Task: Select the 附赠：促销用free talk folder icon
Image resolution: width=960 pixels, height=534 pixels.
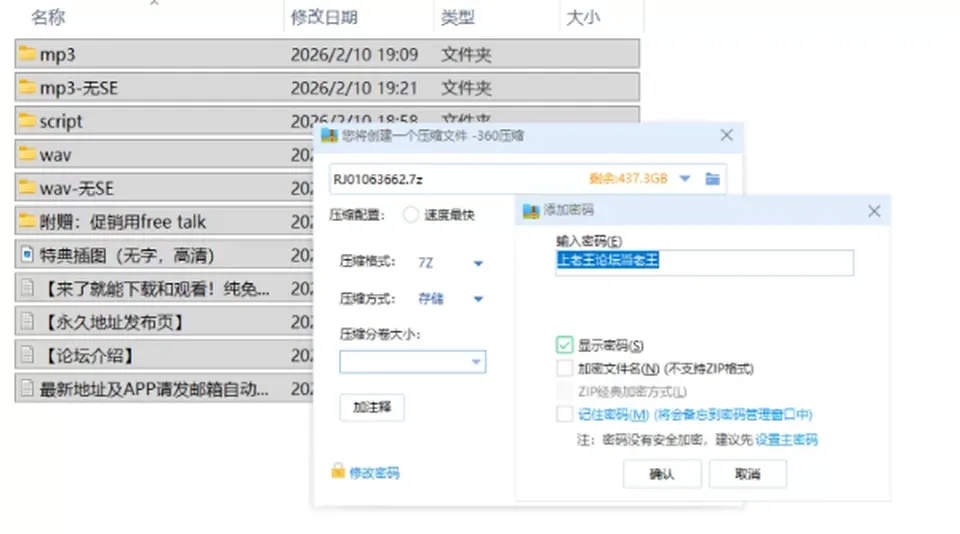Action: tap(27, 221)
